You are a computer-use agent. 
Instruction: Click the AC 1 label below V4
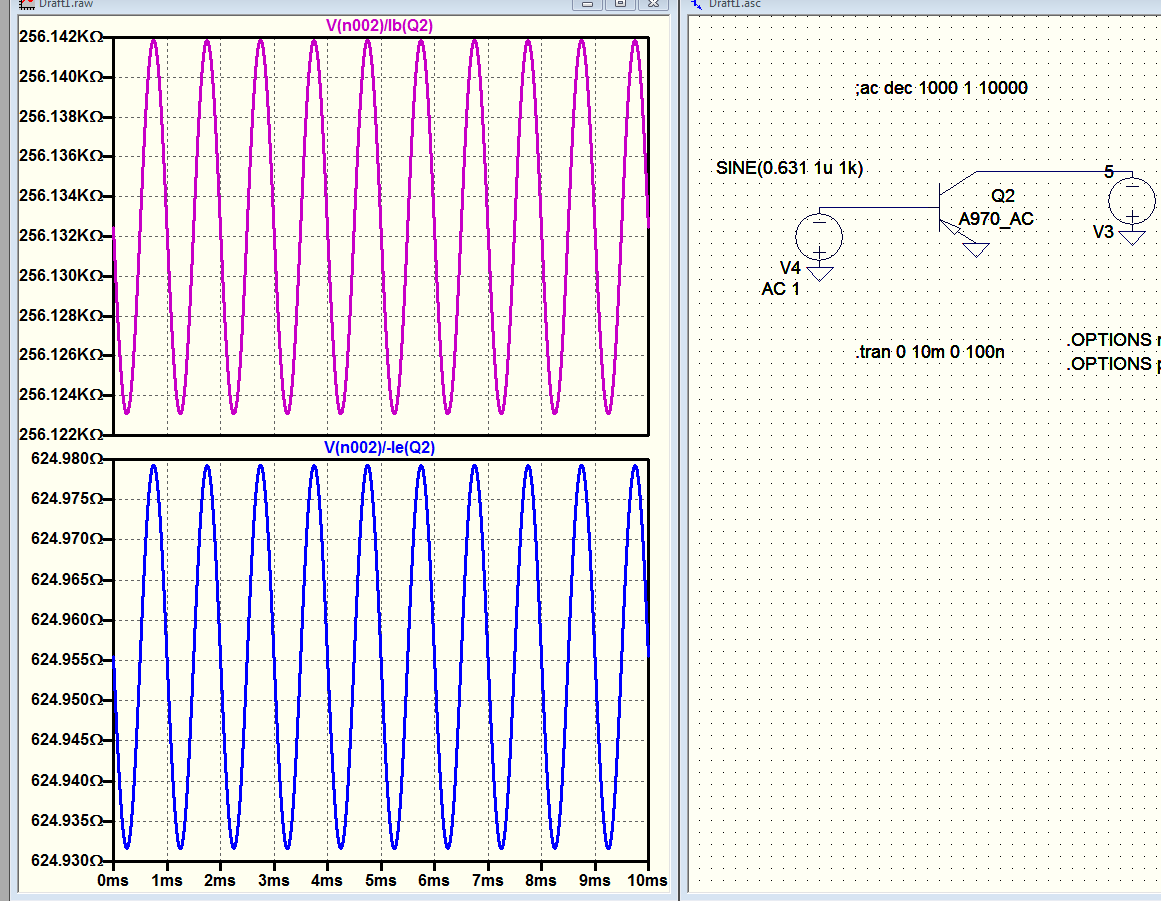780,289
